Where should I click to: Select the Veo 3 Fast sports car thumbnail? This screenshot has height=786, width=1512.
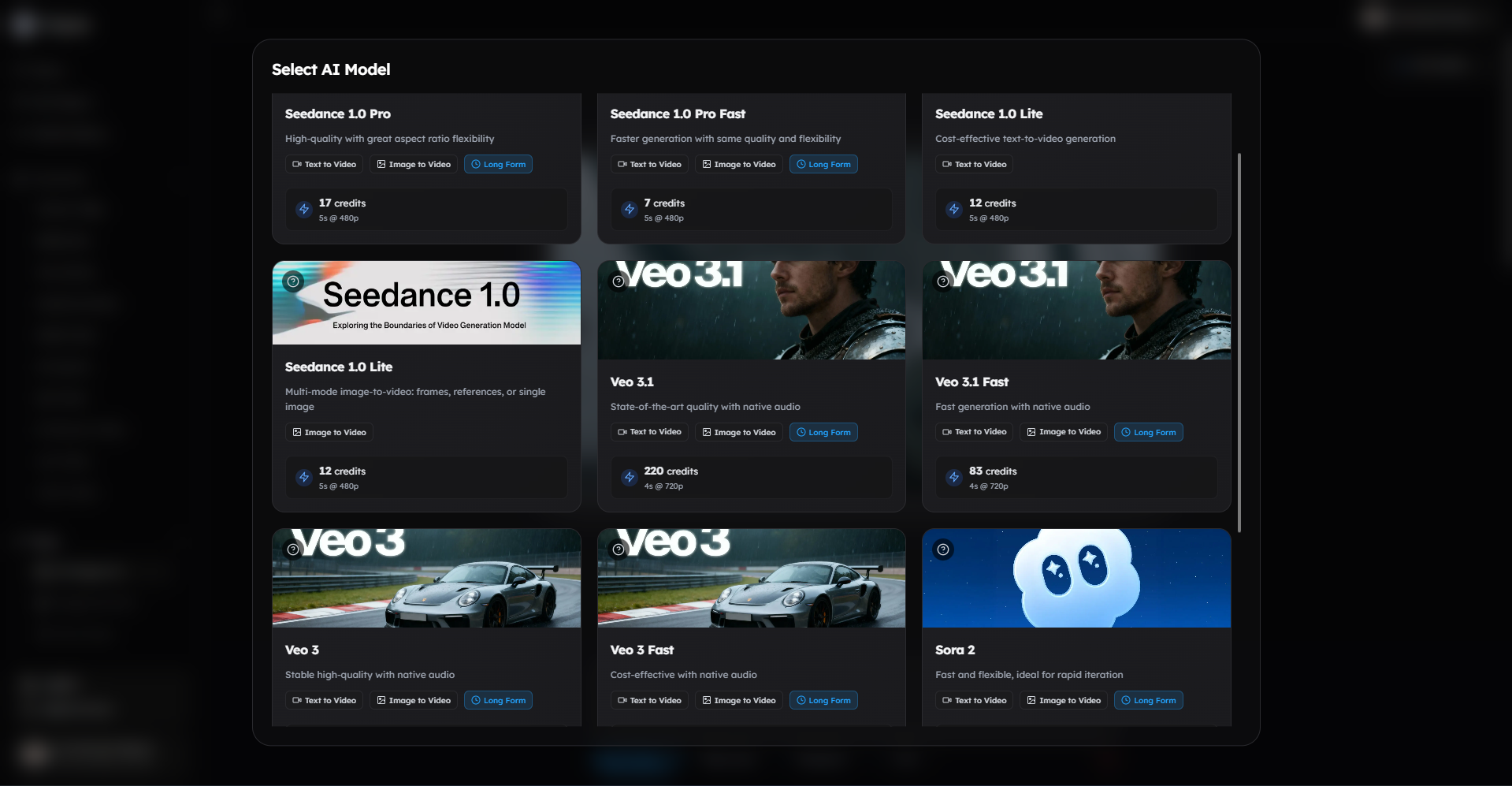(752, 579)
